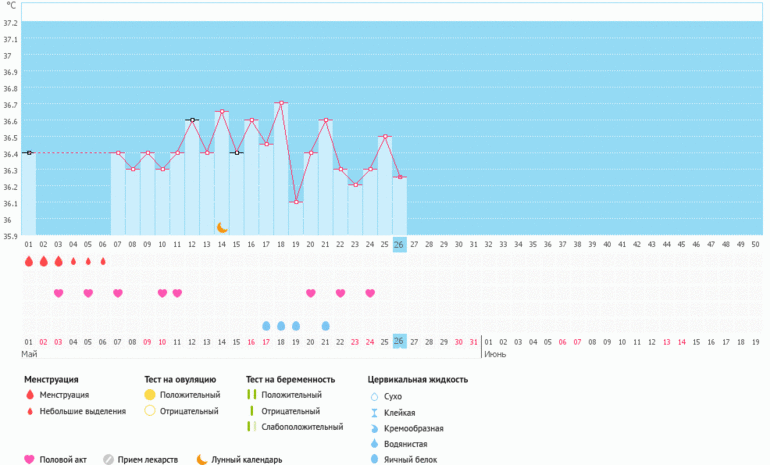Click the Прием лекарств legend icon
Image resolution: width=770 pixels, height=465 pixels.
(109, 459)
